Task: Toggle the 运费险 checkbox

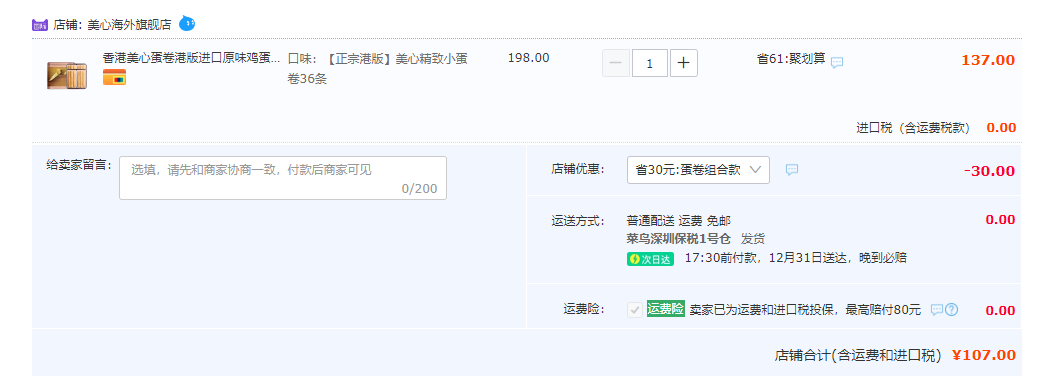Action: point(635,310)
